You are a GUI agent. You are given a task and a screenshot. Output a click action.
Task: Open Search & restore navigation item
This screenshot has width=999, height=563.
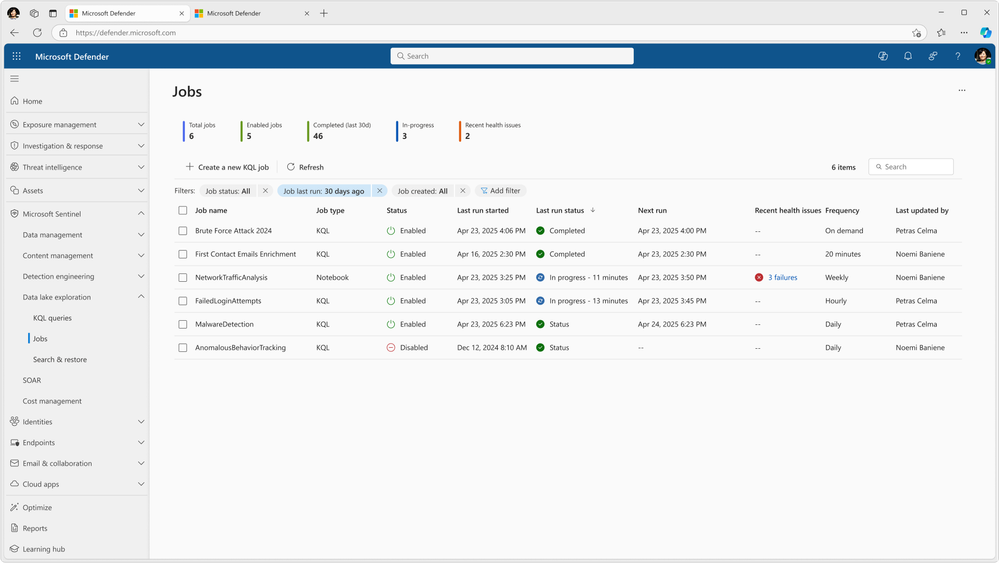(x=60, y=359)
